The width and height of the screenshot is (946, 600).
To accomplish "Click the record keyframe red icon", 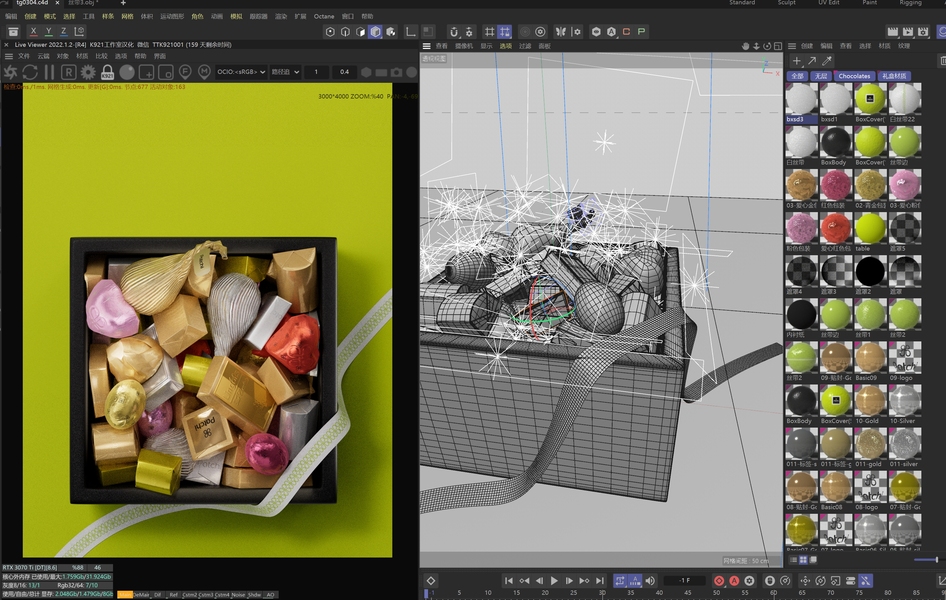I will 719,581.
